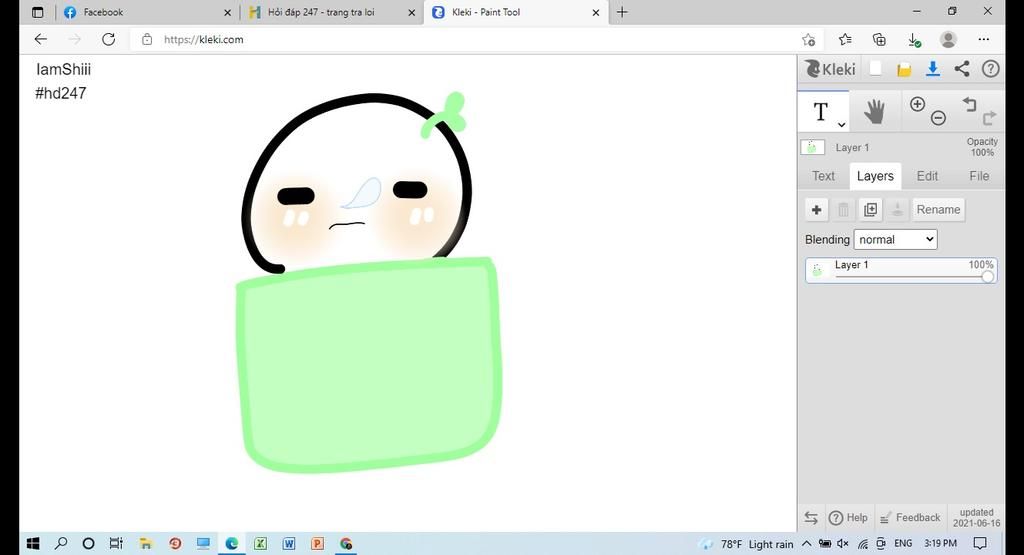The width and height of the screenshot is (1024, 555).
Task: Undo the last action
Action: click(x=969, y=104)
